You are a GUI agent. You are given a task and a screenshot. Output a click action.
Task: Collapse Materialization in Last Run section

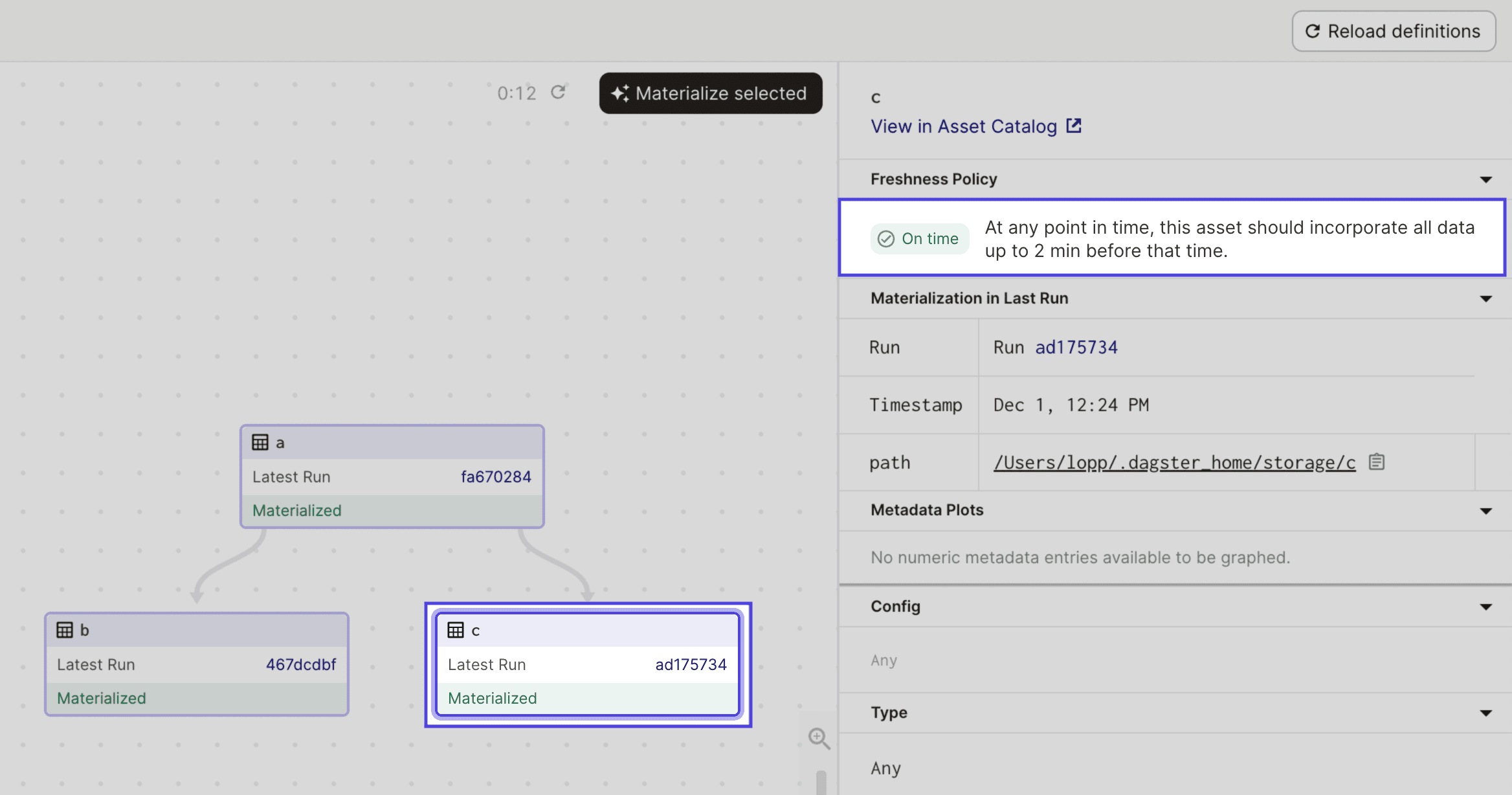[1486, 298]
